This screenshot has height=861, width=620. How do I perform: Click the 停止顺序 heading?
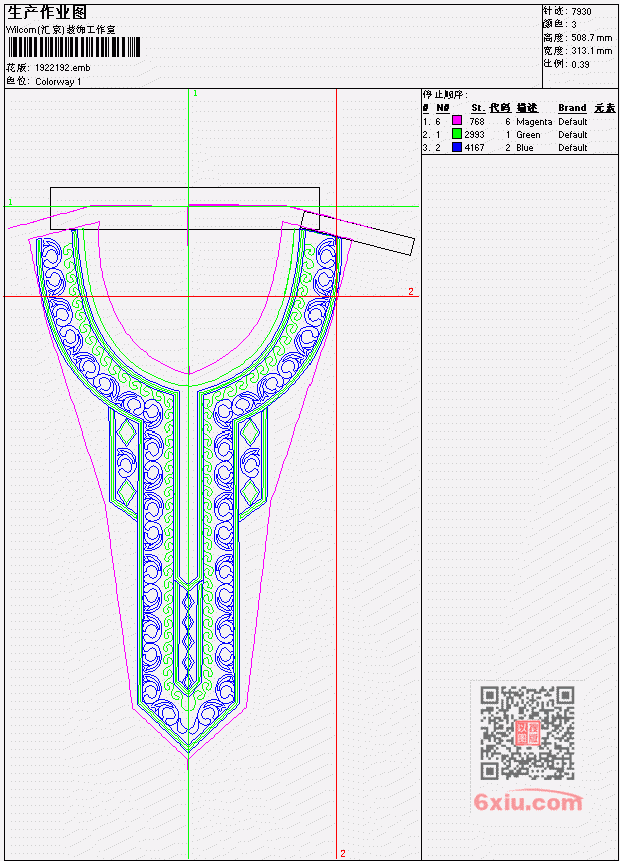pos(444,94)
